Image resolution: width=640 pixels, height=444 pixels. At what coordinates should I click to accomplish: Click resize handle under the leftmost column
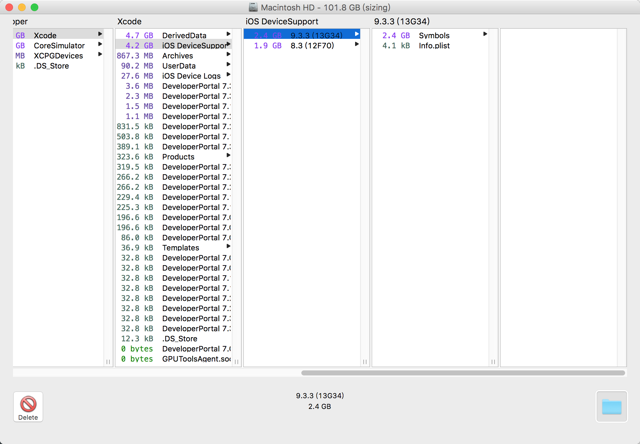point(108,362)
